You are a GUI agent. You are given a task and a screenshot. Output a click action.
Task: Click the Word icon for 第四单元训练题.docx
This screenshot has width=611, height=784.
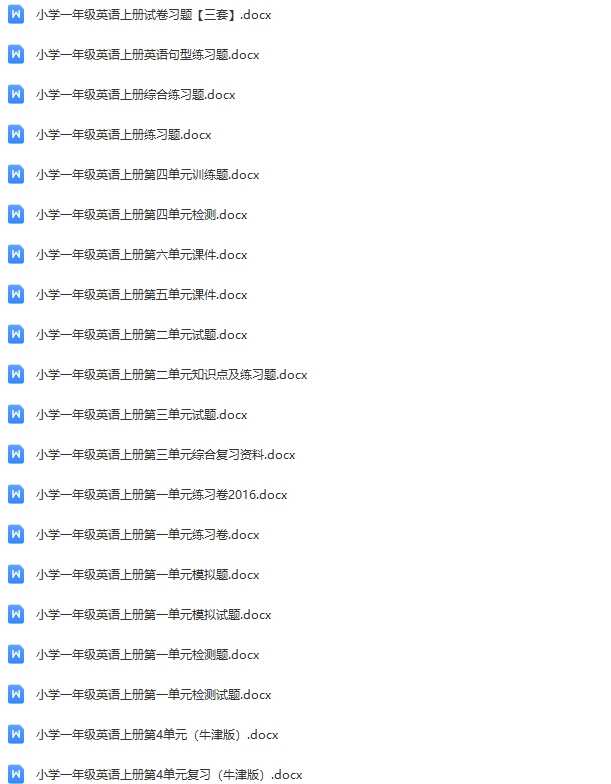[16, 174]
